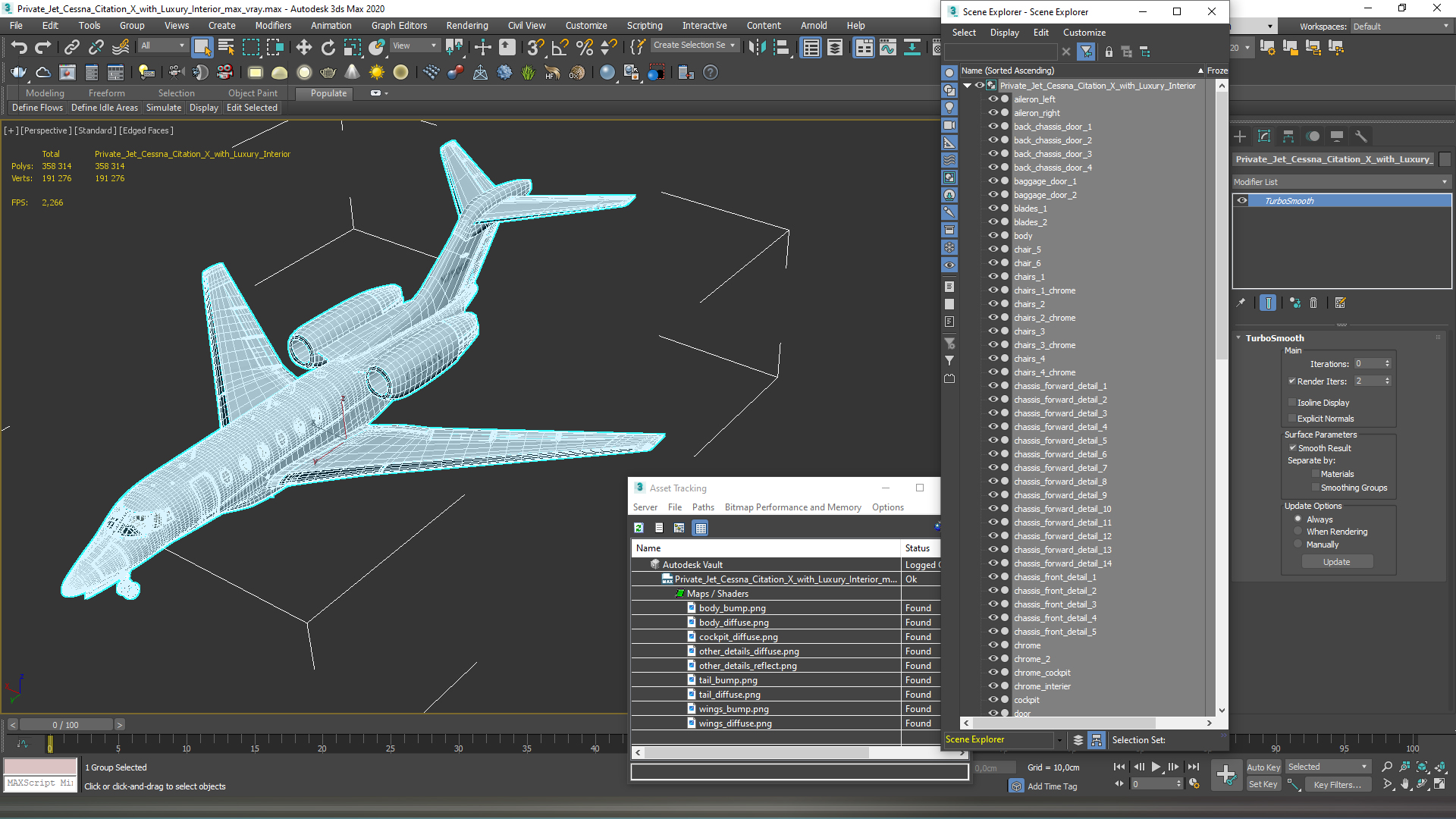The image size is (1456, 819).
Task: Toggle the 3D Snaps icon
Action: coord(535,47)
